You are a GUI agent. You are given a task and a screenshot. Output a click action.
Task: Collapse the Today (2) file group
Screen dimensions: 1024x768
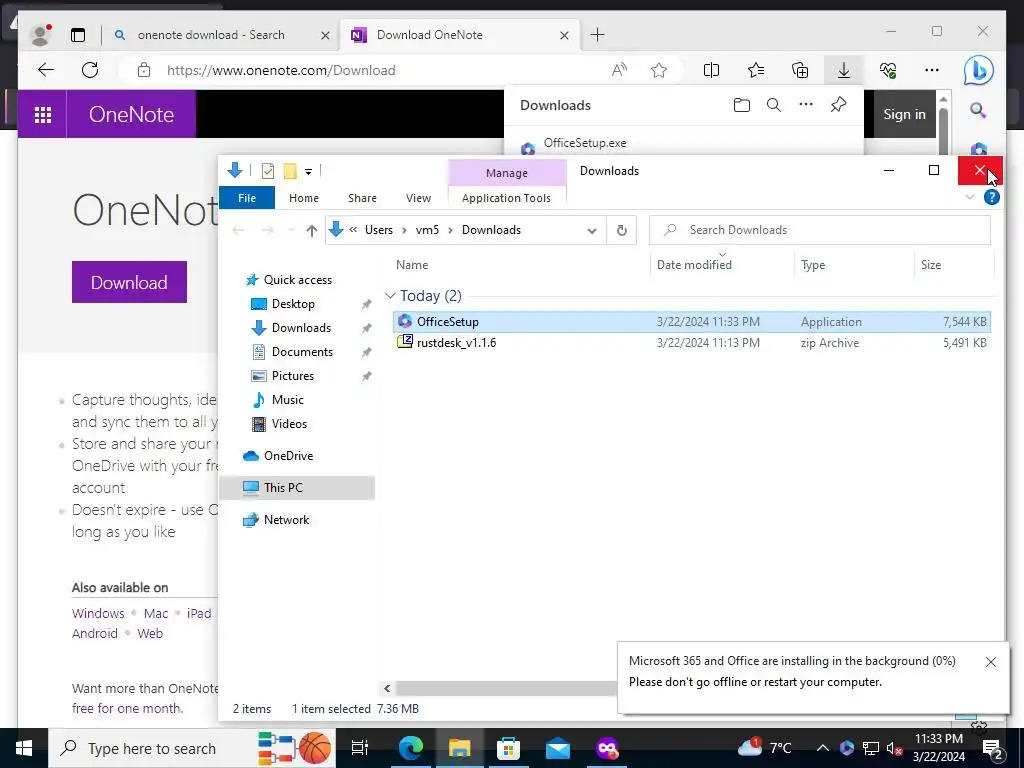click(x=391, y=296)
